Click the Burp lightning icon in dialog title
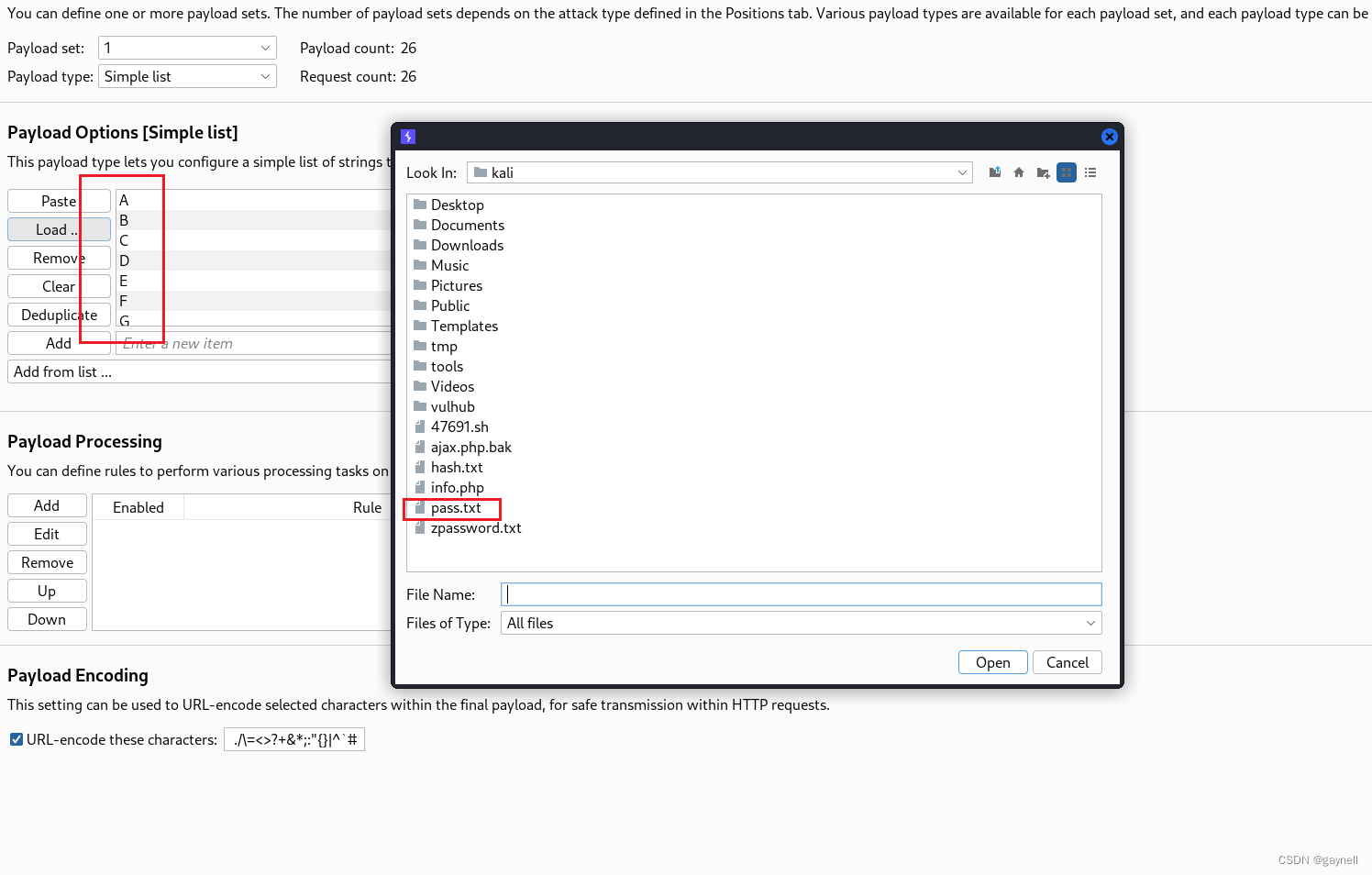Image resolution: width=1372 pixels, height=875 pixels. click(x=408, y=137)
